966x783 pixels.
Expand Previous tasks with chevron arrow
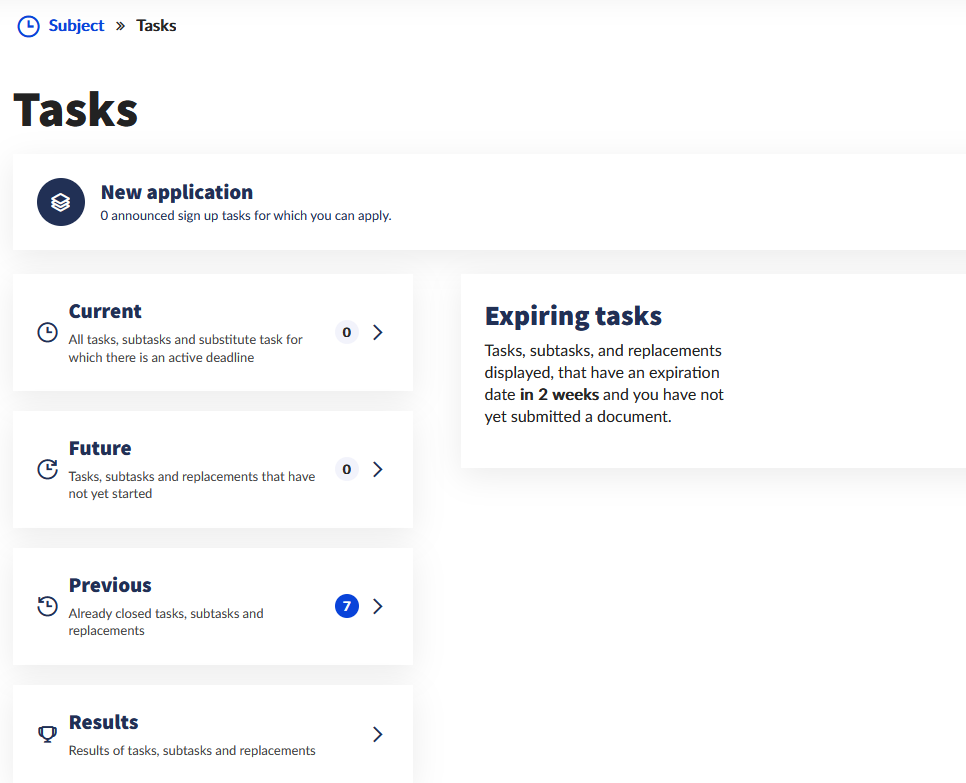tap(378, 606)
